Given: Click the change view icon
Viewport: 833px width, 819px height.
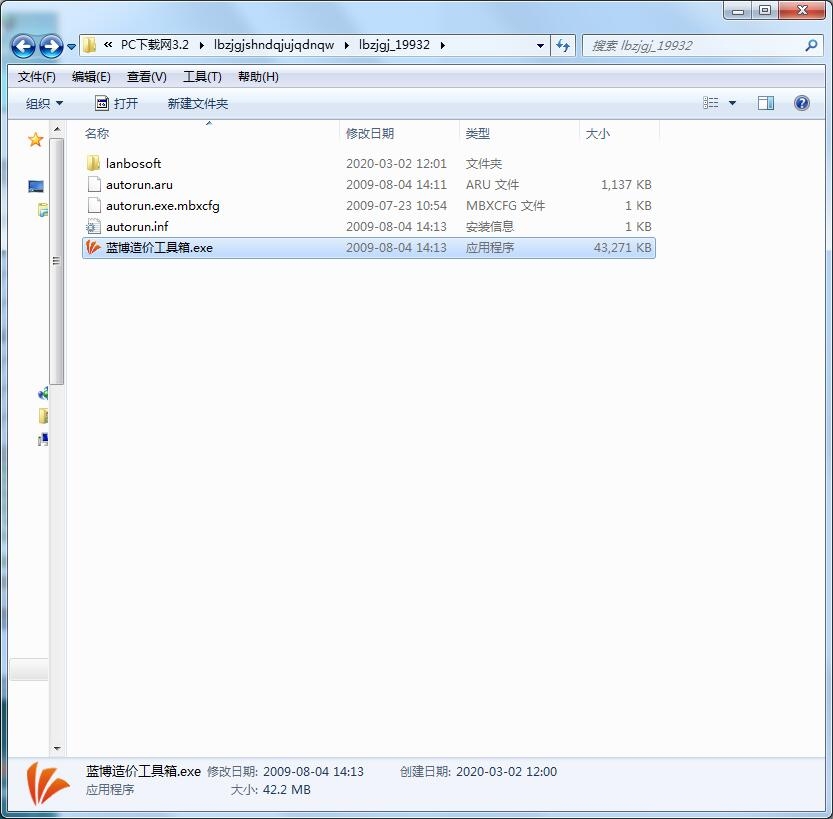Looking at the screenshot, I should tap(710, 103).
